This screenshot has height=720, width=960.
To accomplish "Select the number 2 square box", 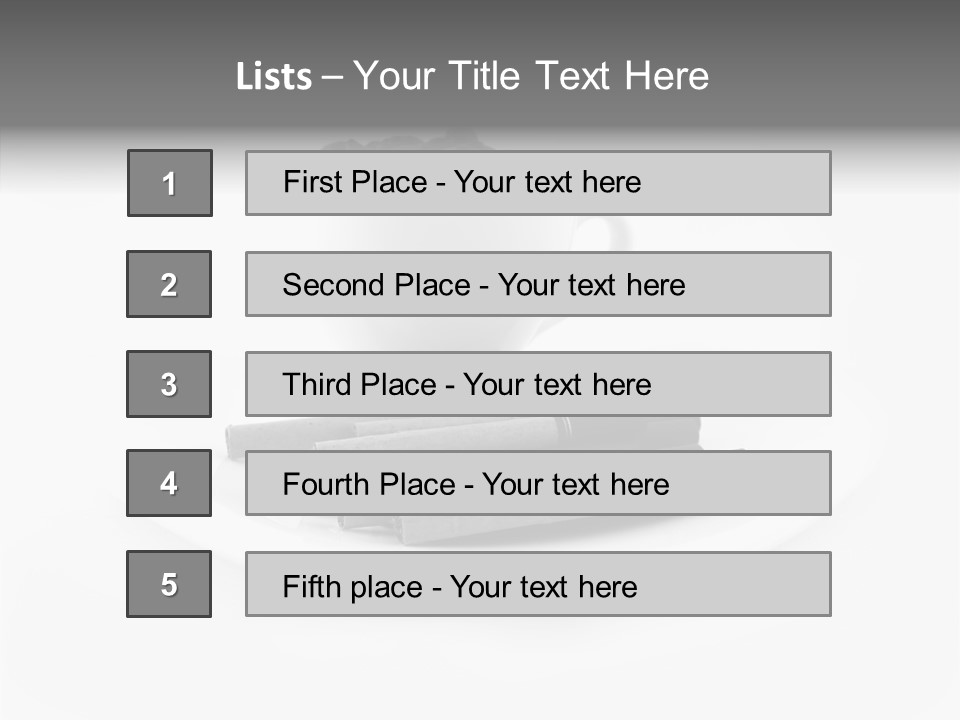I will (x=169, y=284).
